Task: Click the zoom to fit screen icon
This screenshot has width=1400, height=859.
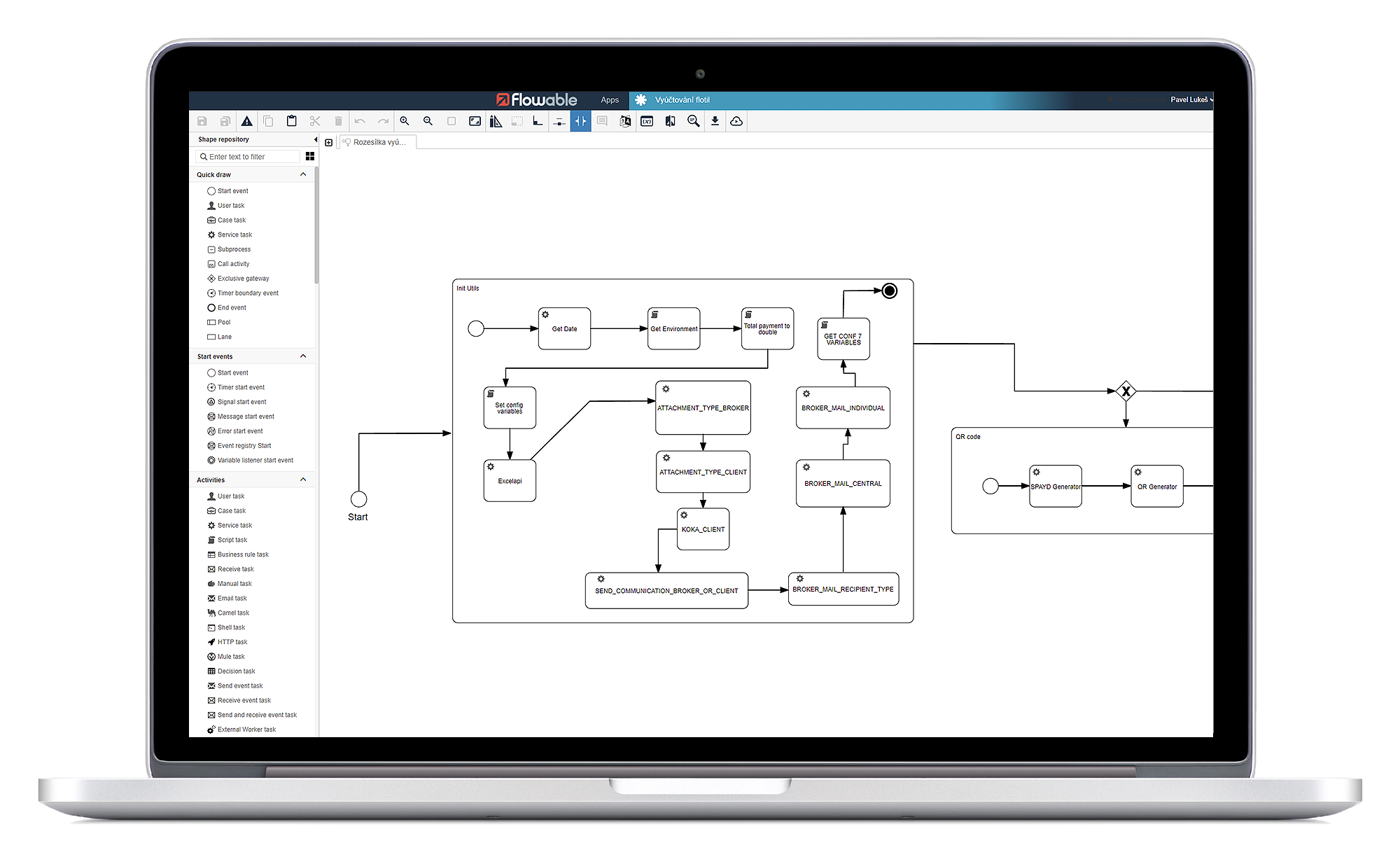Action: click(475, 121)
